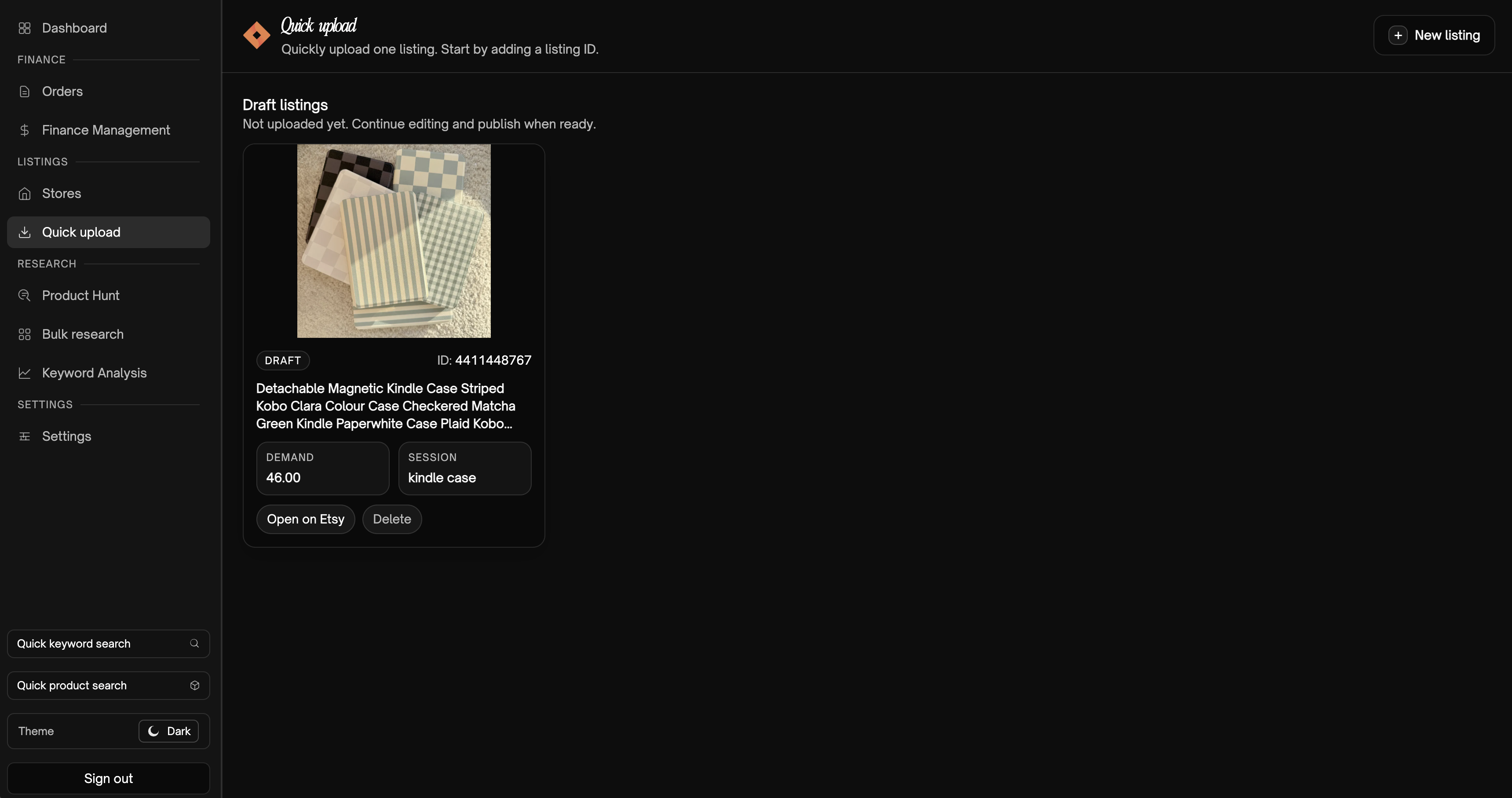Click the Settings sliders icon
The width and height of the screenshot is (1512, 798).
pos(24,436)
